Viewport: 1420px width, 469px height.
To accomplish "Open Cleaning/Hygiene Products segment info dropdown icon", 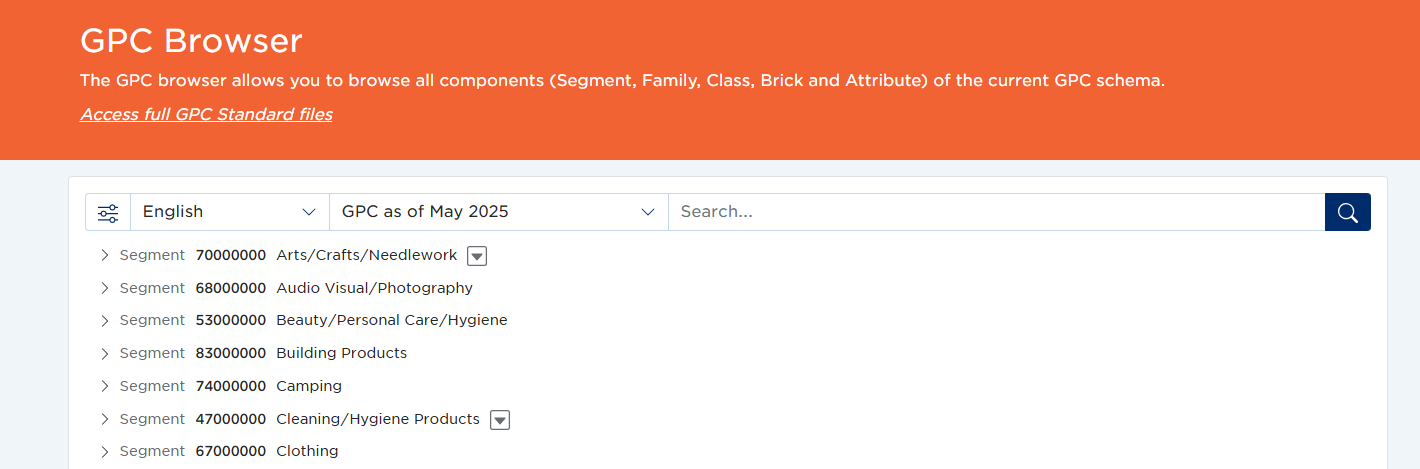I will tap(500, 420).
